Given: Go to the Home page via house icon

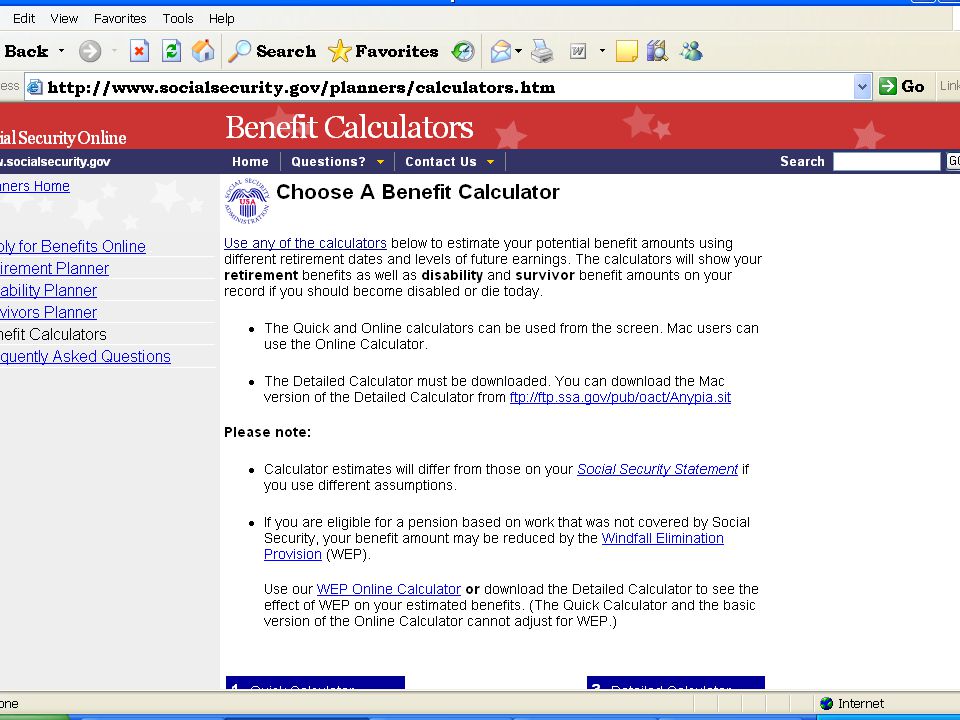Looking at the screenshot, I should tap(203, 51).
